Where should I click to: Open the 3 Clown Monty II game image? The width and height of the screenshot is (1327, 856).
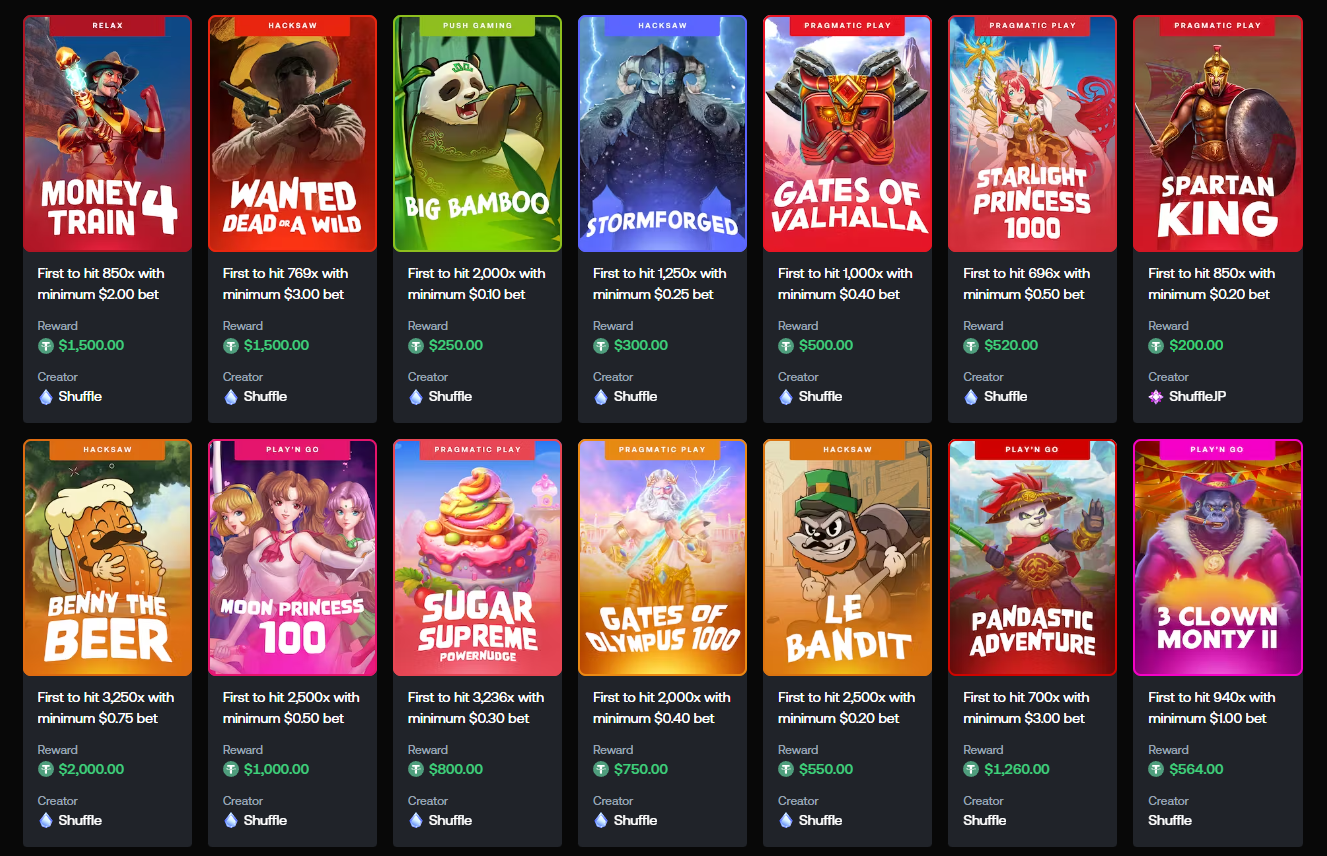1217,557
